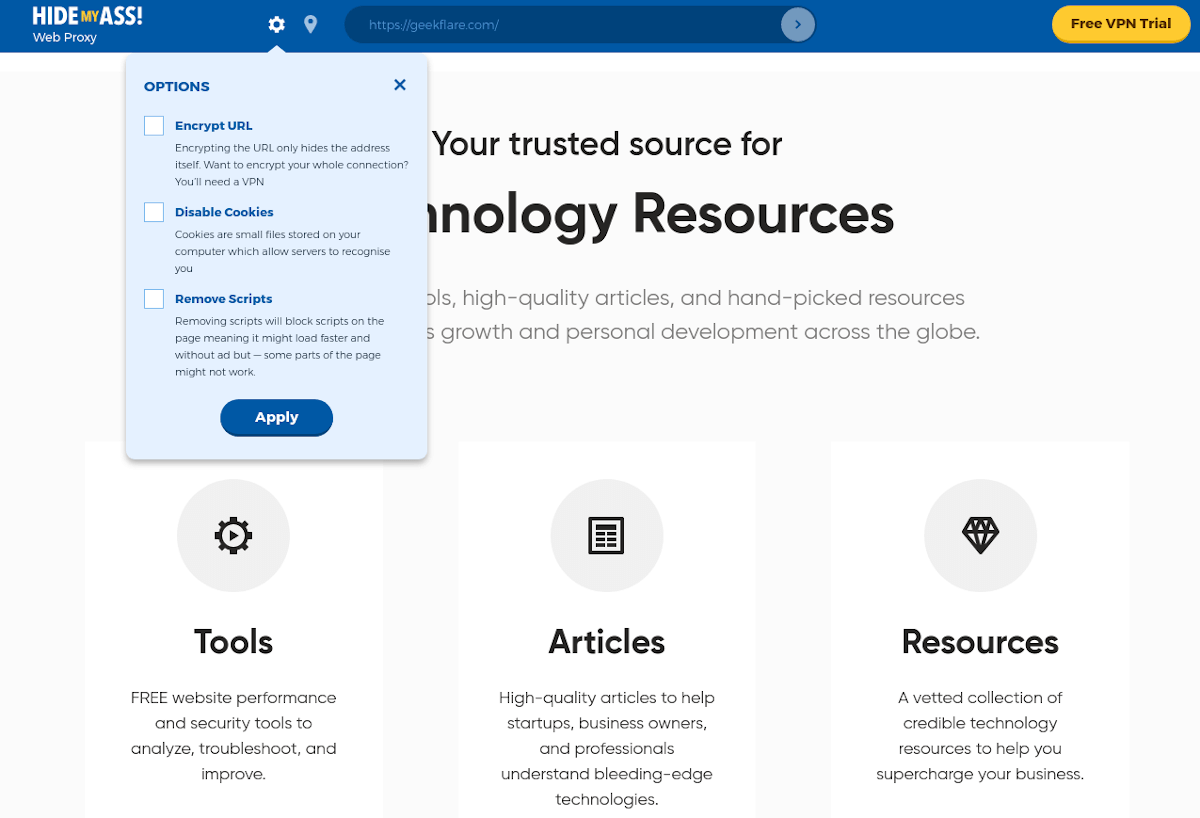Open the location pin icon
The image size is (1200, 818).
tap(311, 24)
